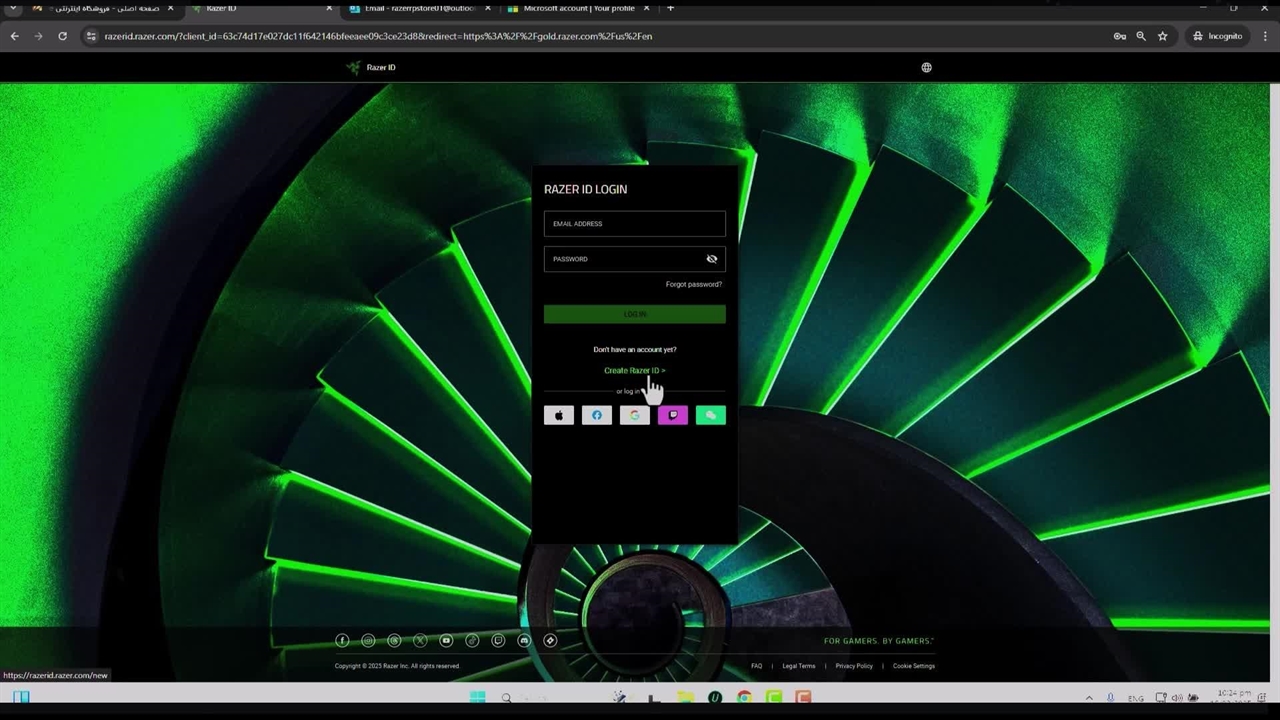Click the Create Razer ID link

[x=634, y=371]
